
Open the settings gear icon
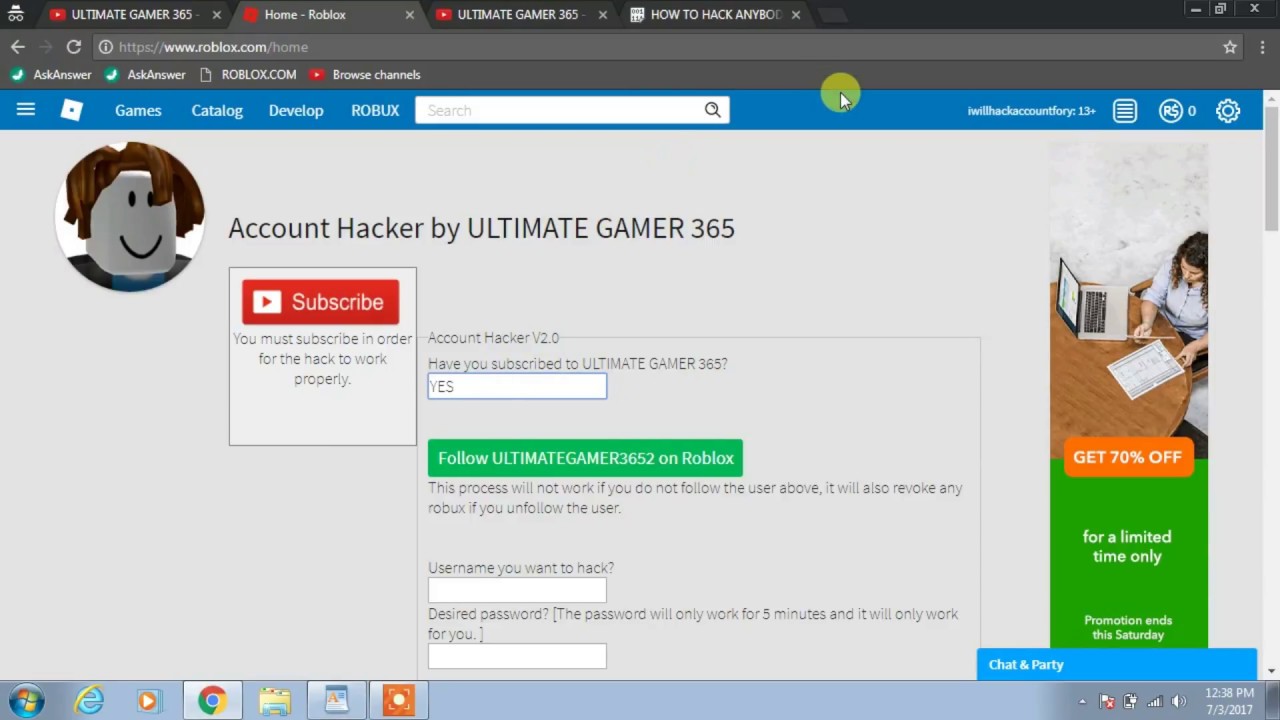click(1228, 111)
